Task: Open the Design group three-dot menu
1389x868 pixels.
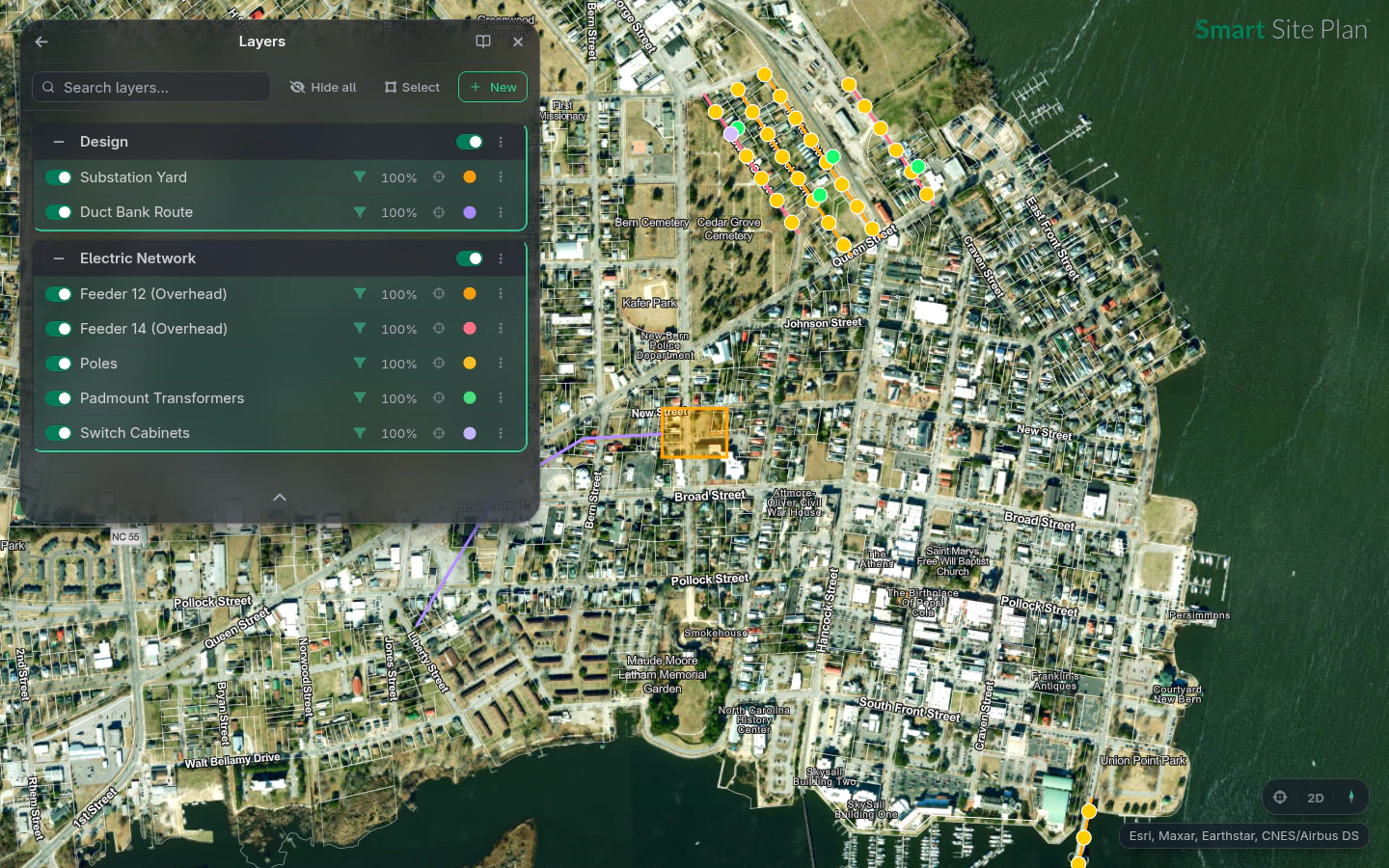Action: pyautogui.click(x=501, y=142)
